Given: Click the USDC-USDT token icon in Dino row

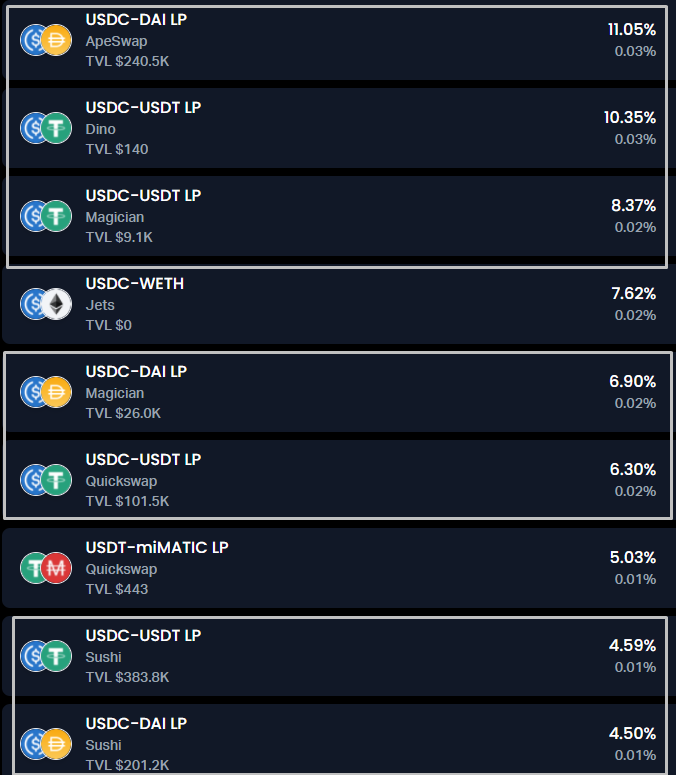Looking at the screenshot, I should click(46, 128).
